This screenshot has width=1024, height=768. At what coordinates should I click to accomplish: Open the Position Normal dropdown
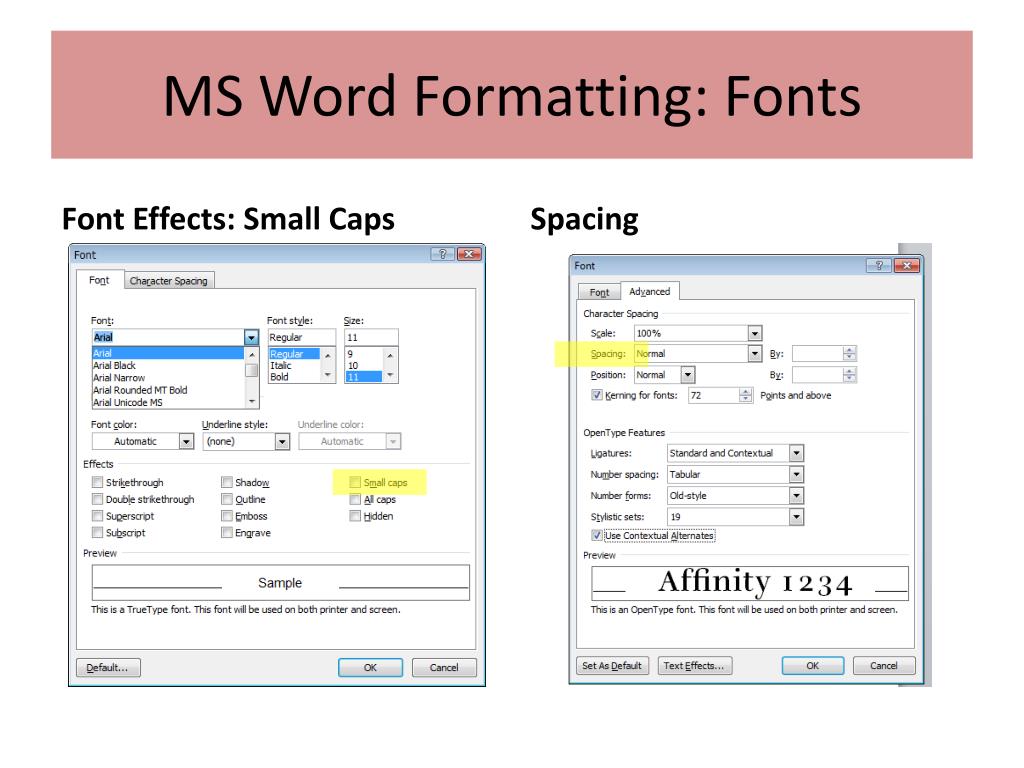tap(688, 375)
